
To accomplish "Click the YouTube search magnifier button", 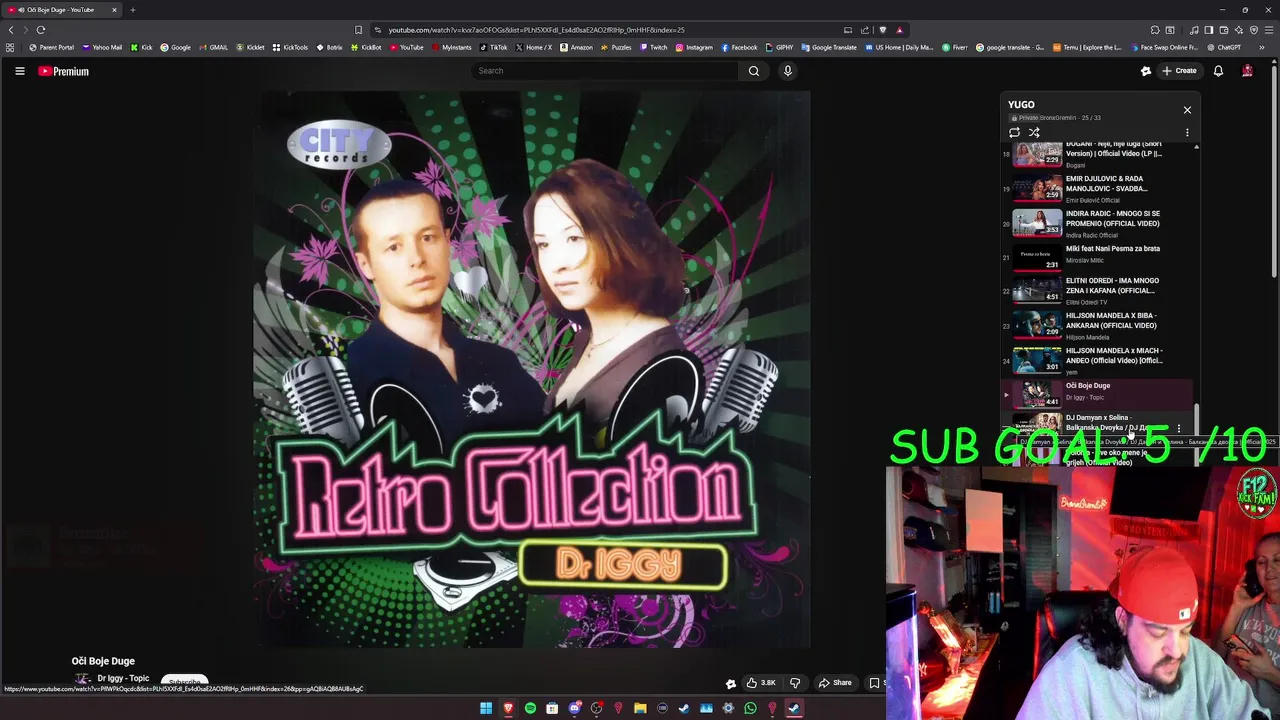I will (x=754, y=71).
